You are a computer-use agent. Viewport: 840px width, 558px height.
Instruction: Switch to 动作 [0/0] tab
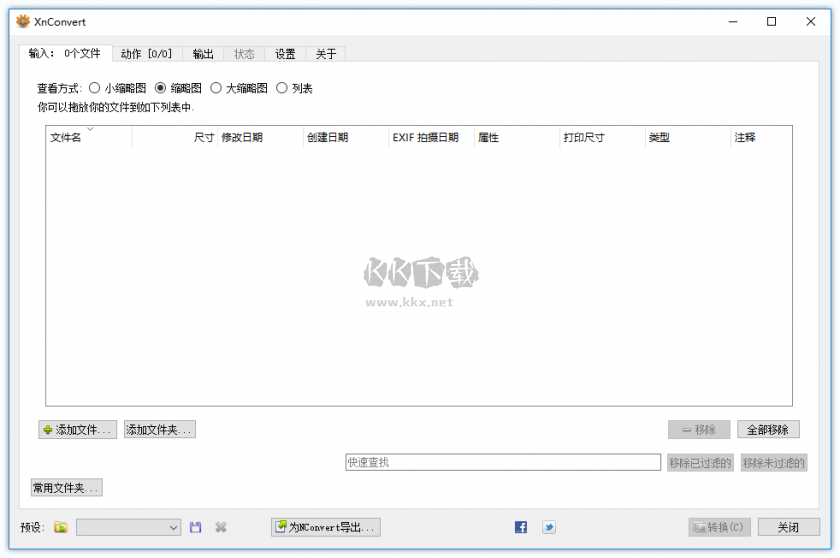[x=147, y=54]
